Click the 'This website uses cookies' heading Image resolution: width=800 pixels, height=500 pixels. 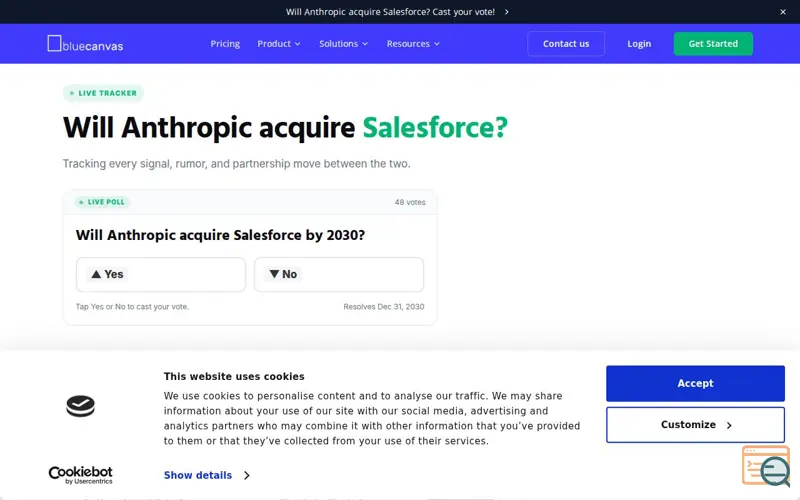234,377
